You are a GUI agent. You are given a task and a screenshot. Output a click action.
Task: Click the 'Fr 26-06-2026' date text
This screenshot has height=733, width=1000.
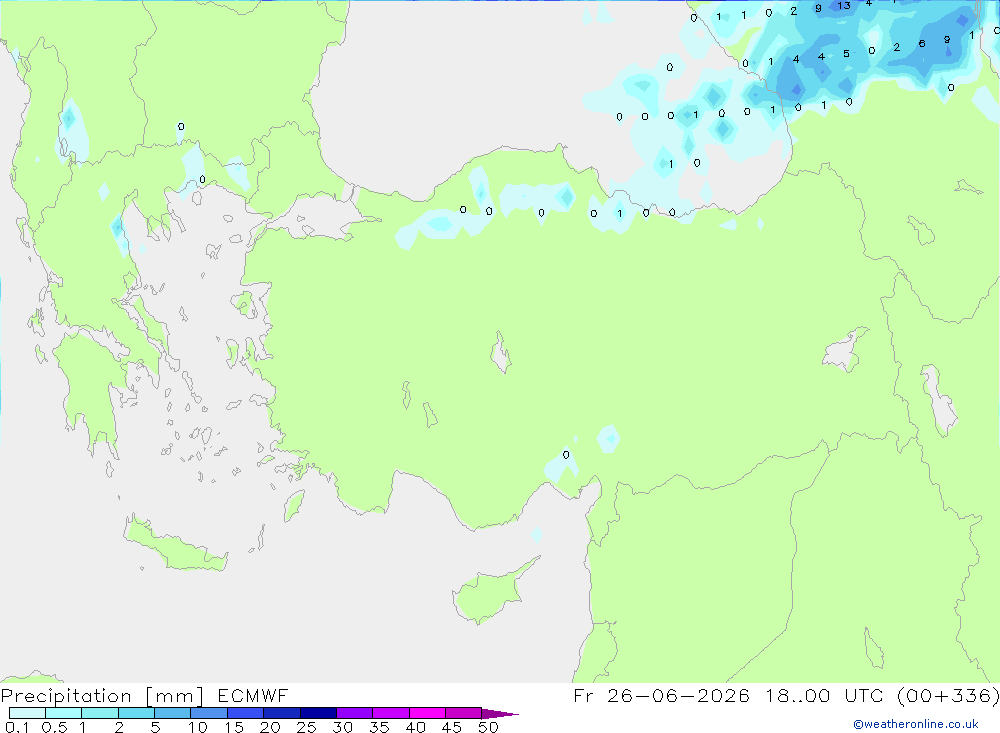[x=661, y=696]
